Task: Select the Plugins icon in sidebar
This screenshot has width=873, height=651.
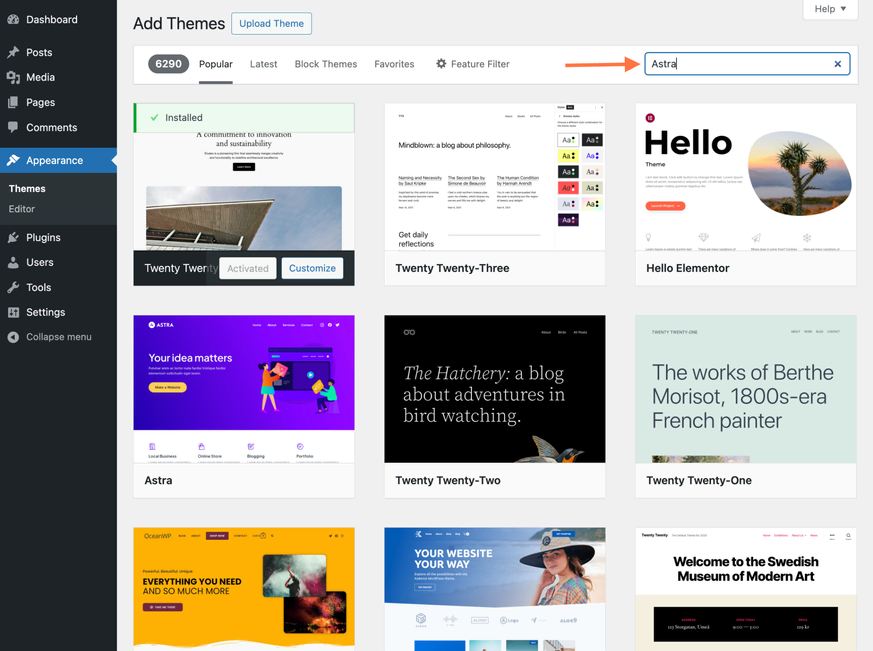Action: pos(13,237)
